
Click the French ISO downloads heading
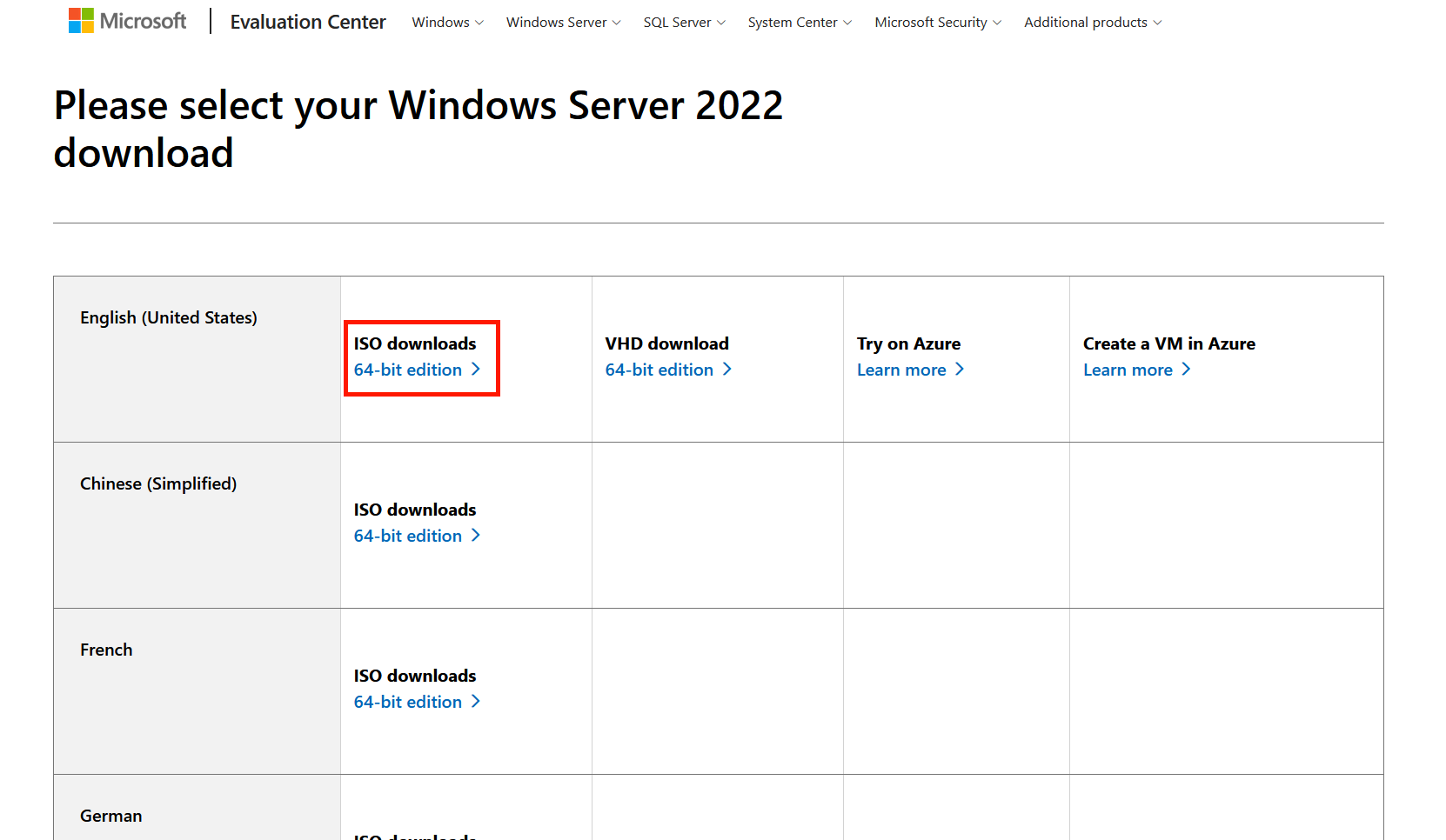[x=415, y=676]
